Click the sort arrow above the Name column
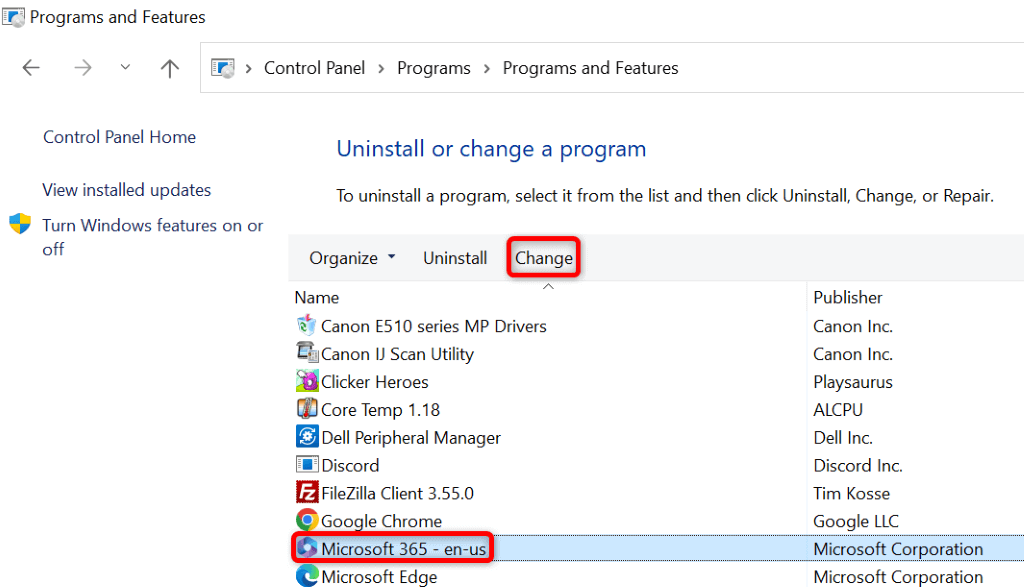 click(x=548, y=285)
